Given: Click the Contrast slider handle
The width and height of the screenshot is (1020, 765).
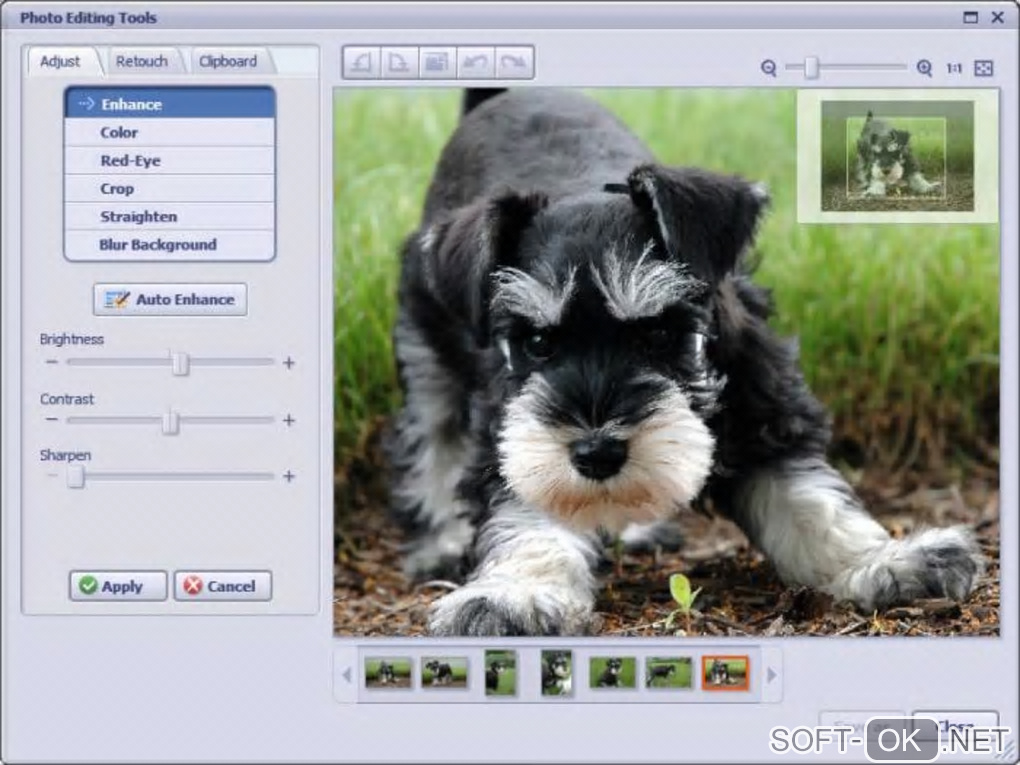Looking at the screenshot, I should tap(170, 422).
